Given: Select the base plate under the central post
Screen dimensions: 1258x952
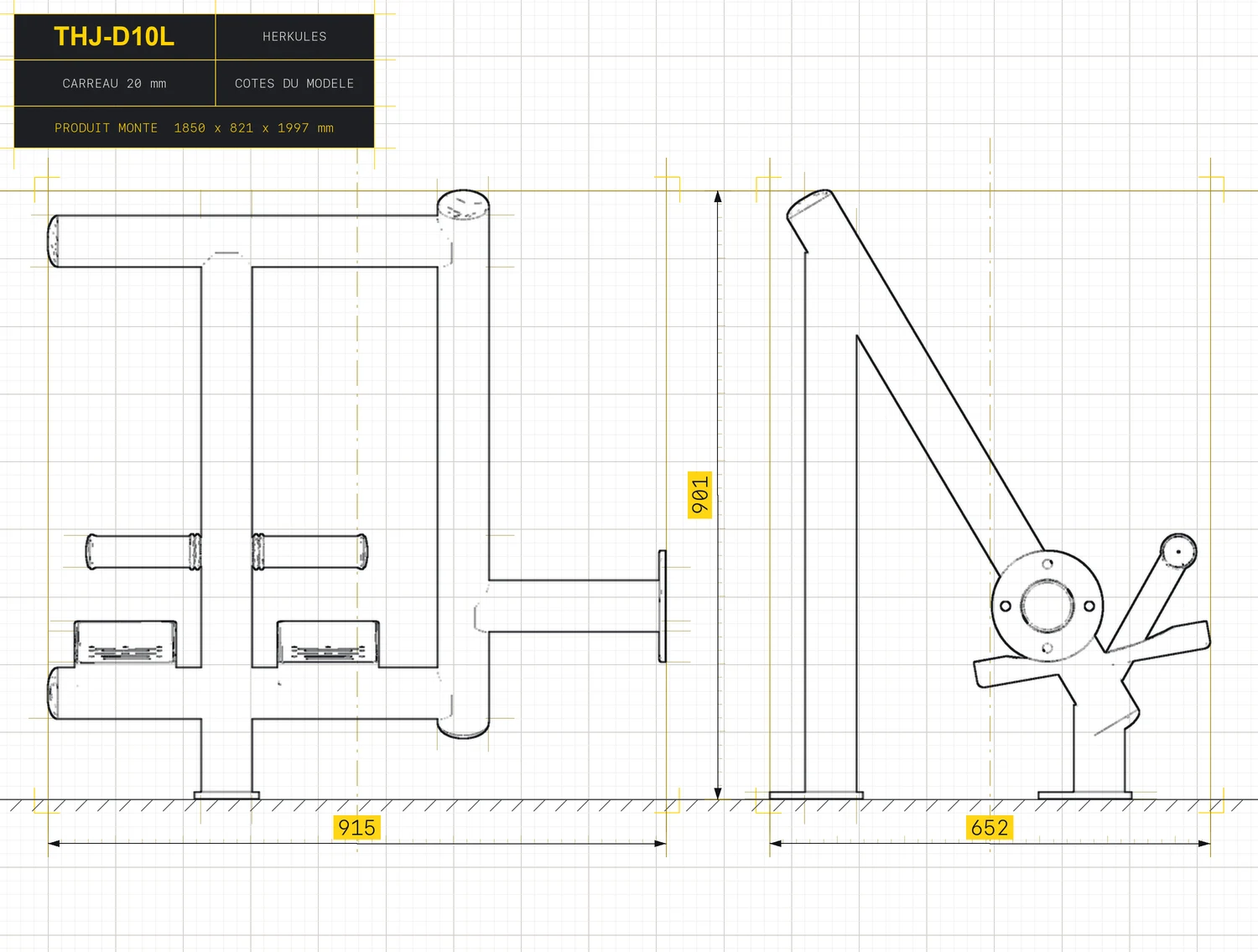Looking at the screenshot, I should coord(226,795).
